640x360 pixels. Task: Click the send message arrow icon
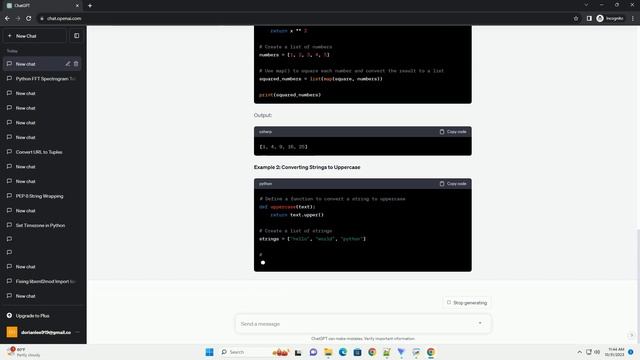480,323
